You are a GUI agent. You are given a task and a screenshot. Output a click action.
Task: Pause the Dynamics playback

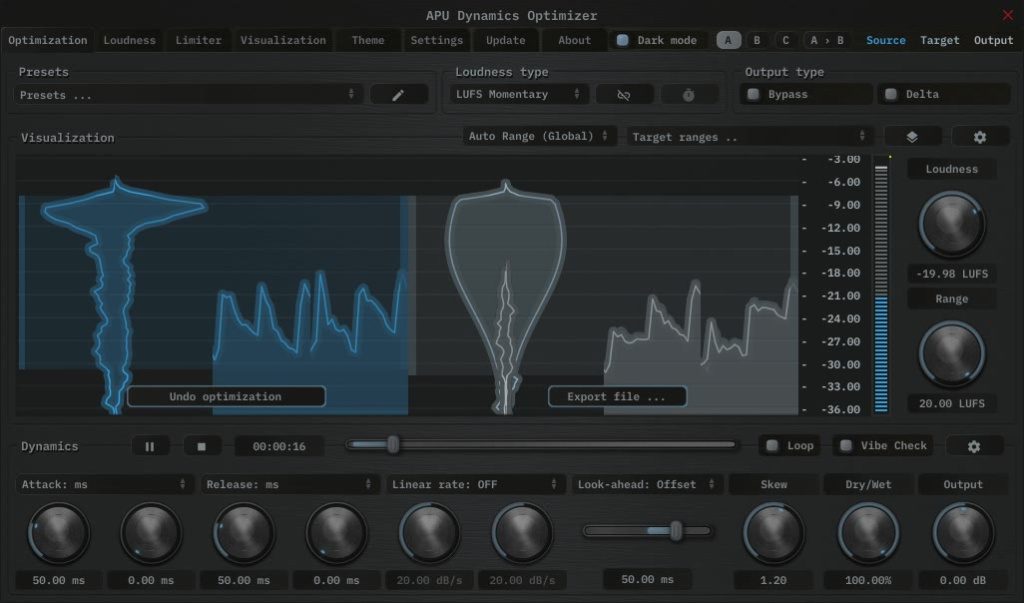pos(150,445)
